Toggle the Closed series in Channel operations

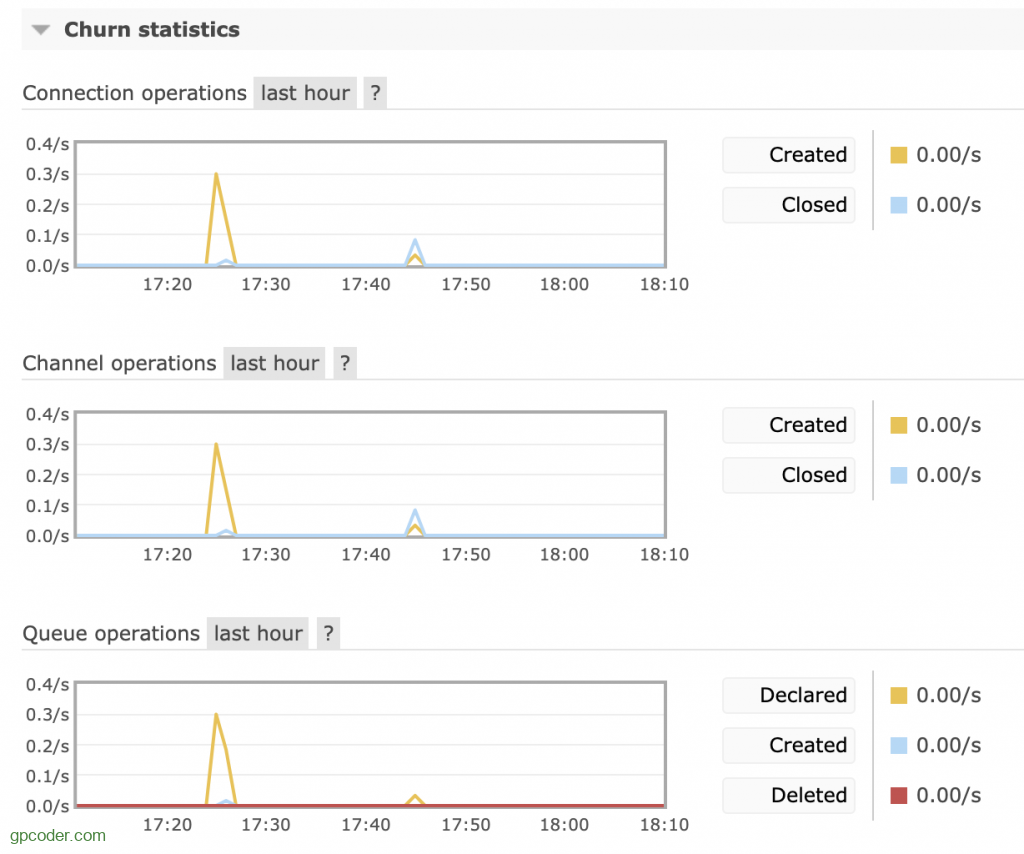(788, 474)
